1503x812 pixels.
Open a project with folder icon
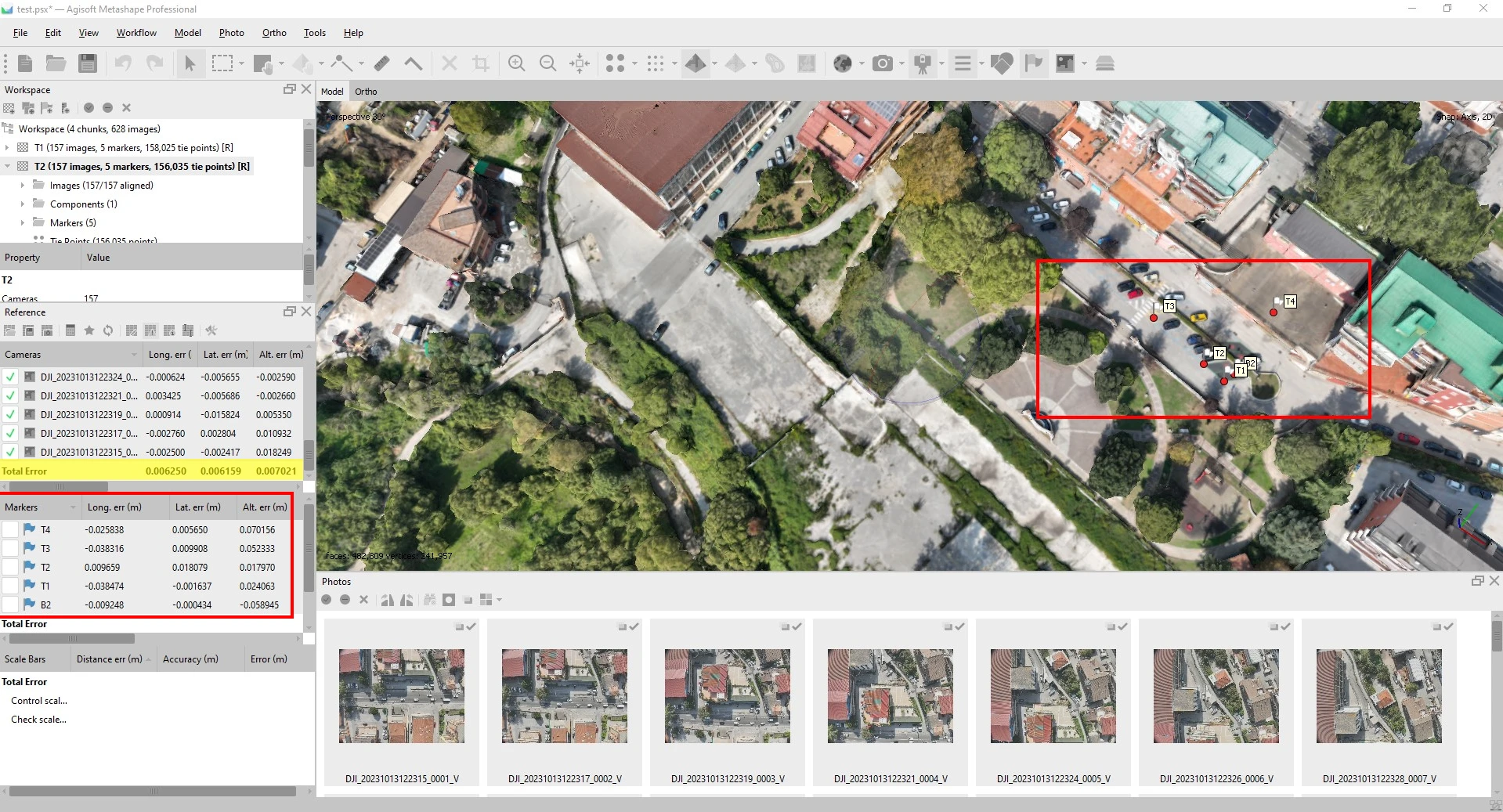tap(56, 63)
